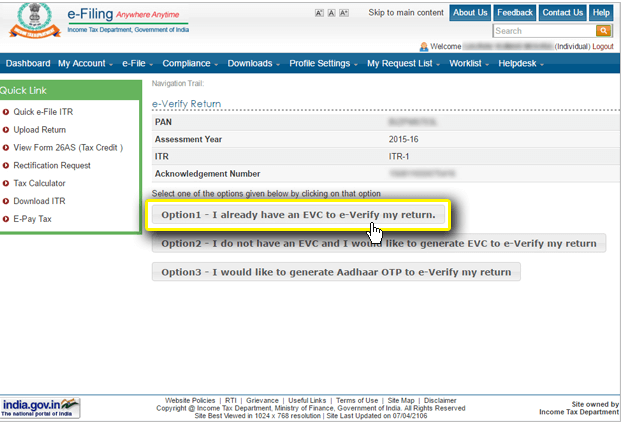Open the Dashboard menu item
The width and height of the screenshot is (623, 443).
point(28,64)
